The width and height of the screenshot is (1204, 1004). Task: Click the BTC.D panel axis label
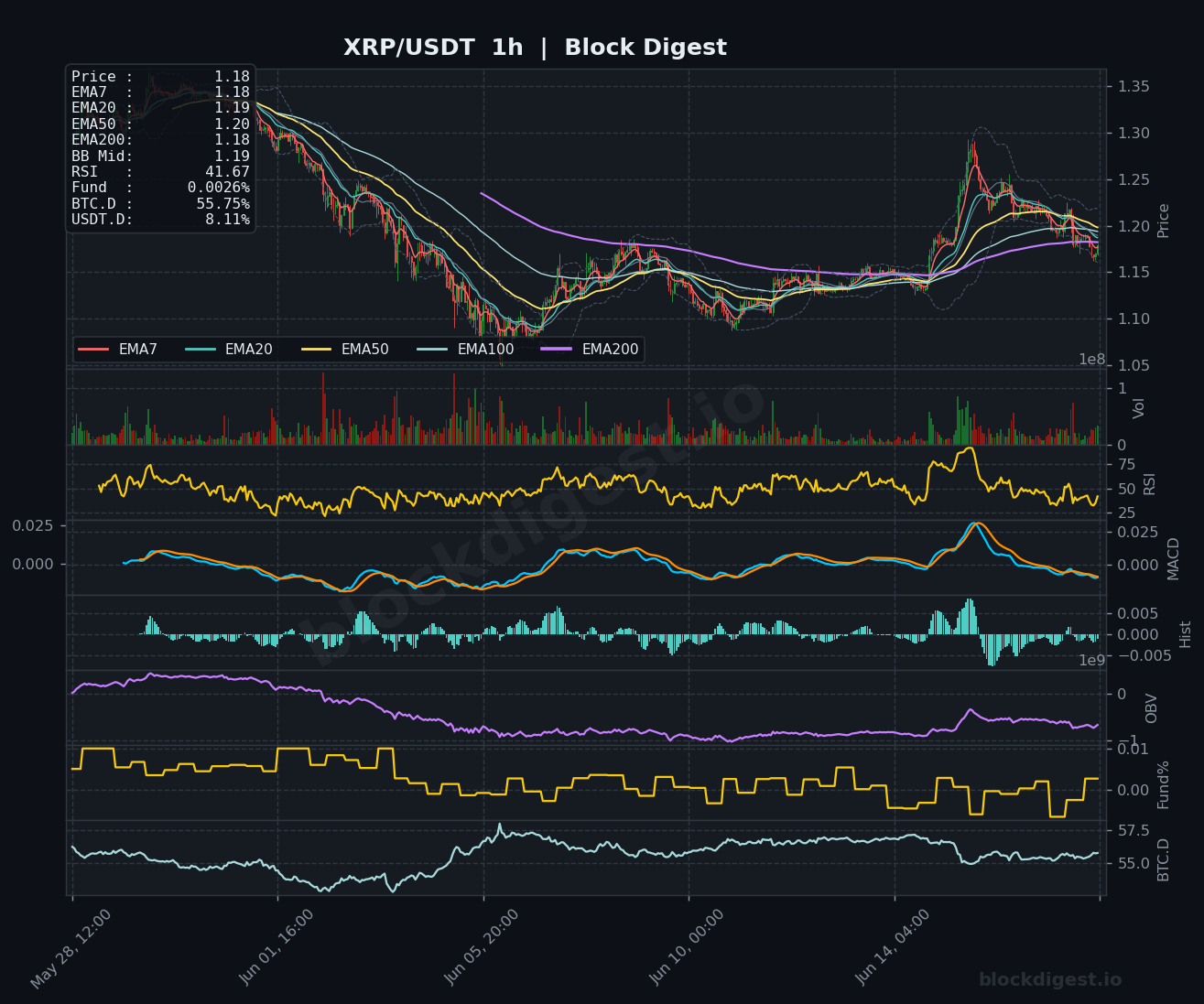[x=1164, y=859]
